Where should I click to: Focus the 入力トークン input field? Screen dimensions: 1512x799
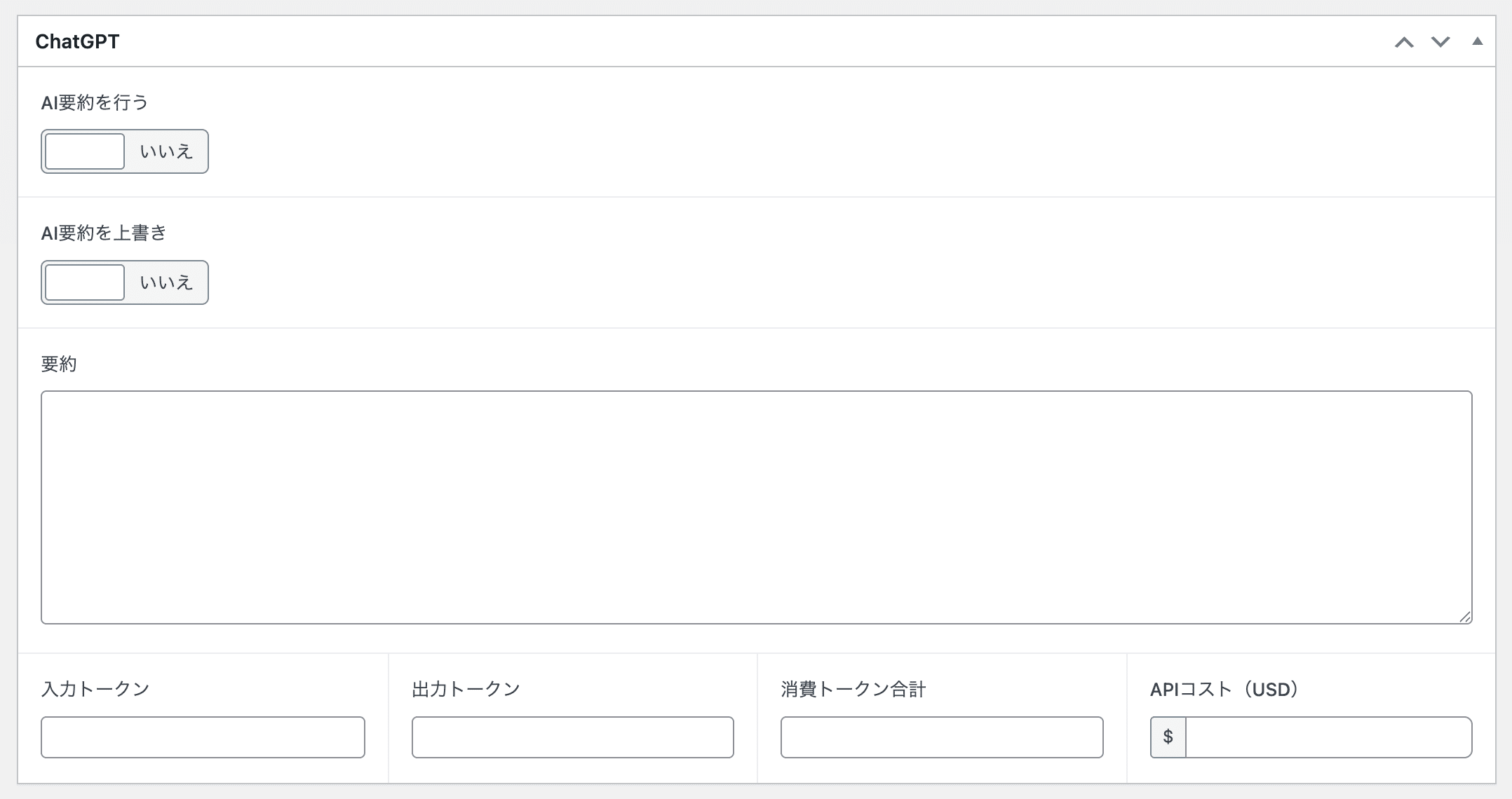coord(203,737)
